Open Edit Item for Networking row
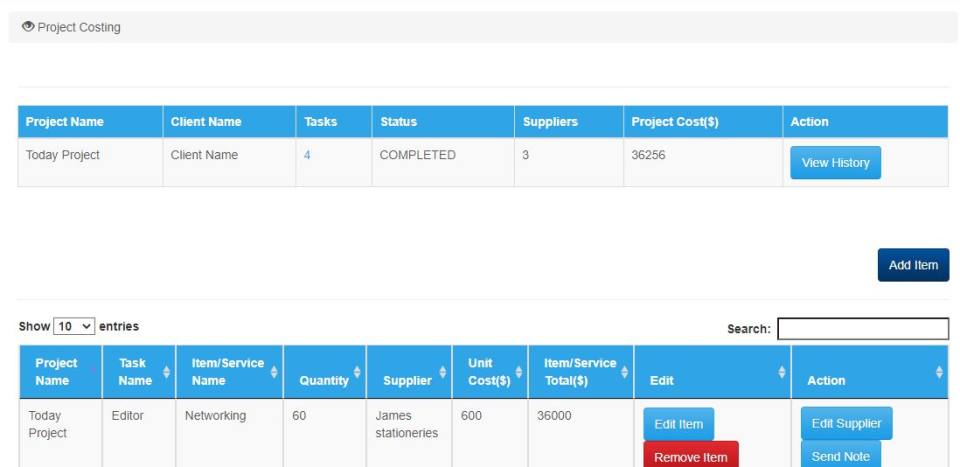 678,424
